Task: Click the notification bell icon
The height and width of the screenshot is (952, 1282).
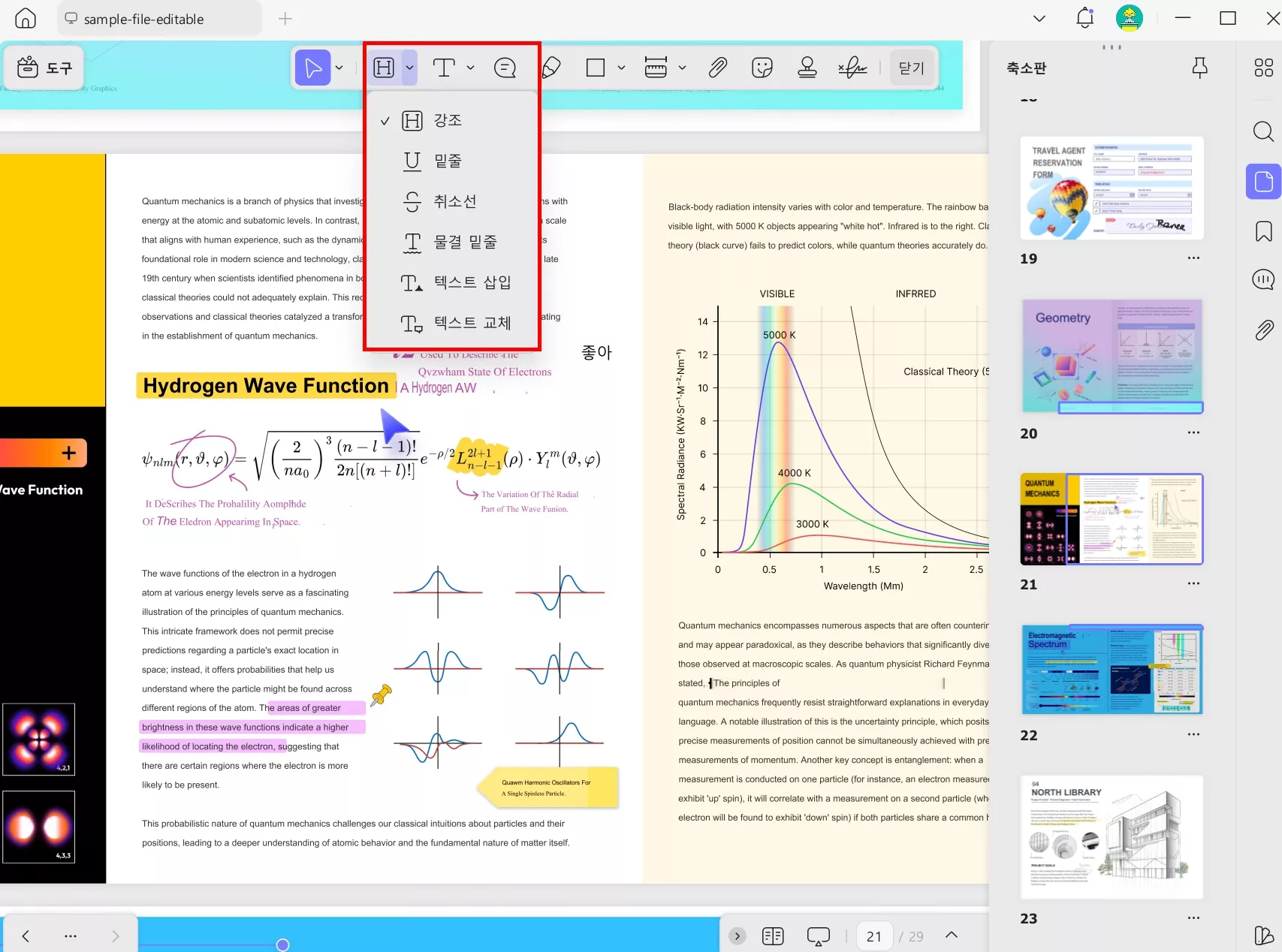Action: 1085,18
